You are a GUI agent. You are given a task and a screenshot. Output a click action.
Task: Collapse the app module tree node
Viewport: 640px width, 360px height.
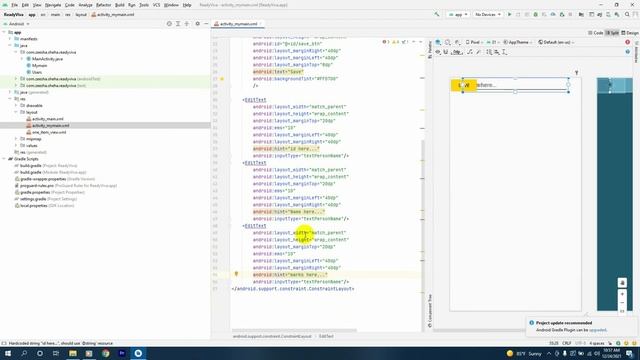tap(4, 32)
